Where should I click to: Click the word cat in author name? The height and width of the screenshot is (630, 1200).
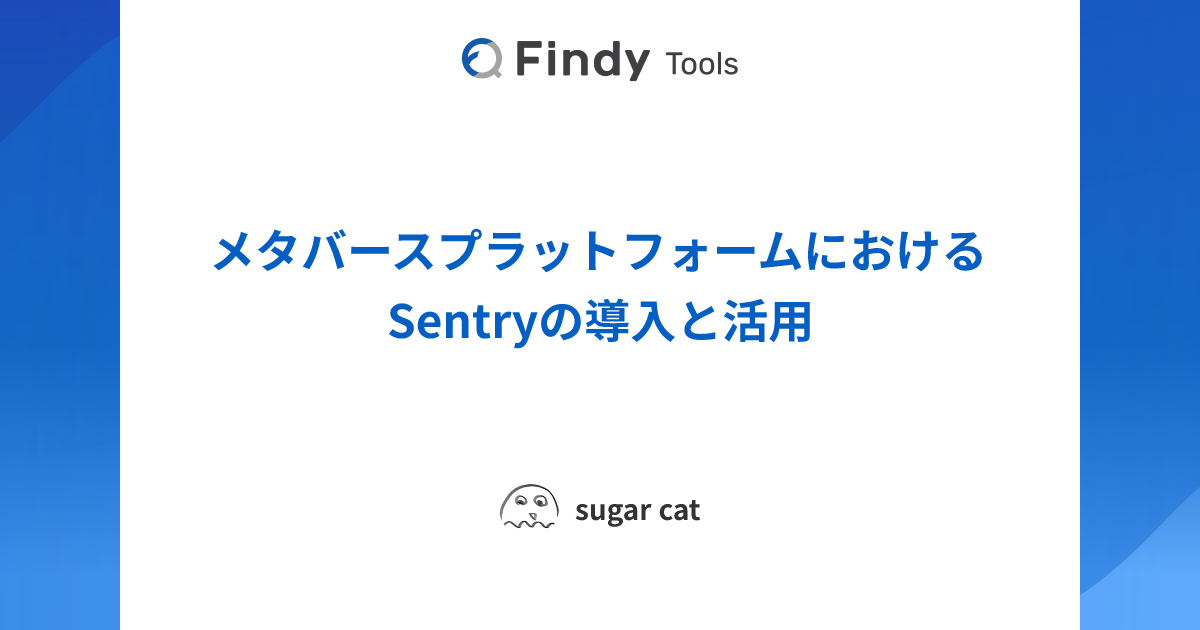pos(680,510)
